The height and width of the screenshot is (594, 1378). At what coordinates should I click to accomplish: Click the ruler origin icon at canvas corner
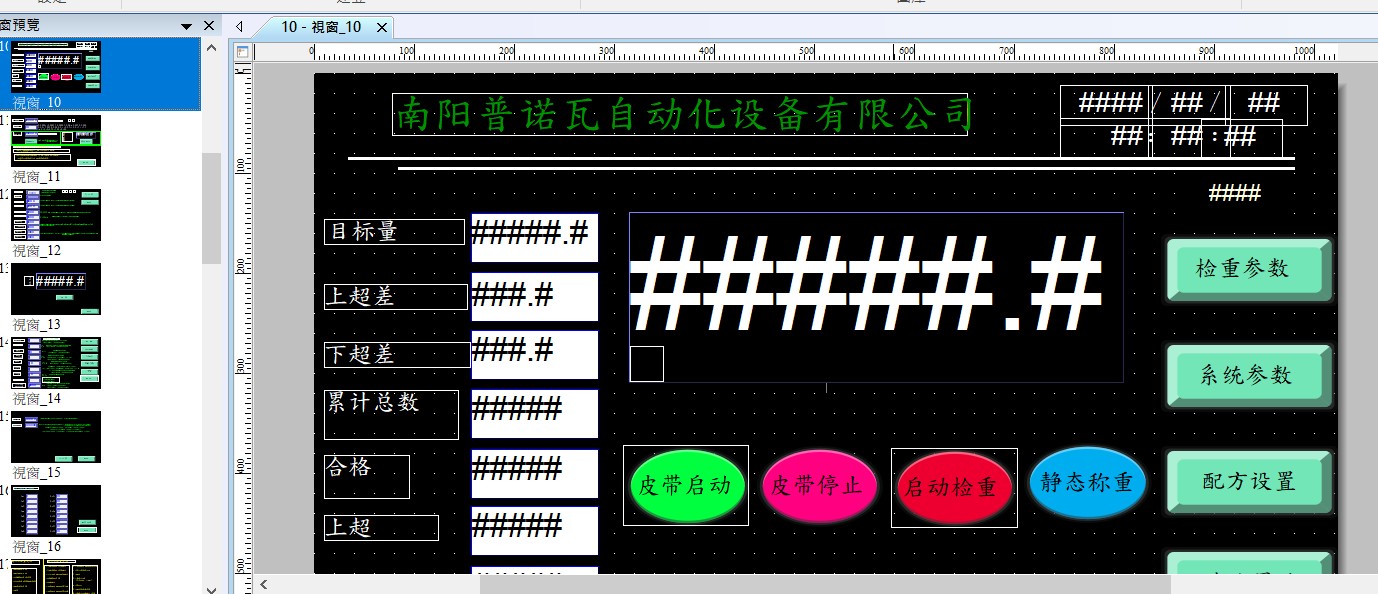tap(242, 52)
